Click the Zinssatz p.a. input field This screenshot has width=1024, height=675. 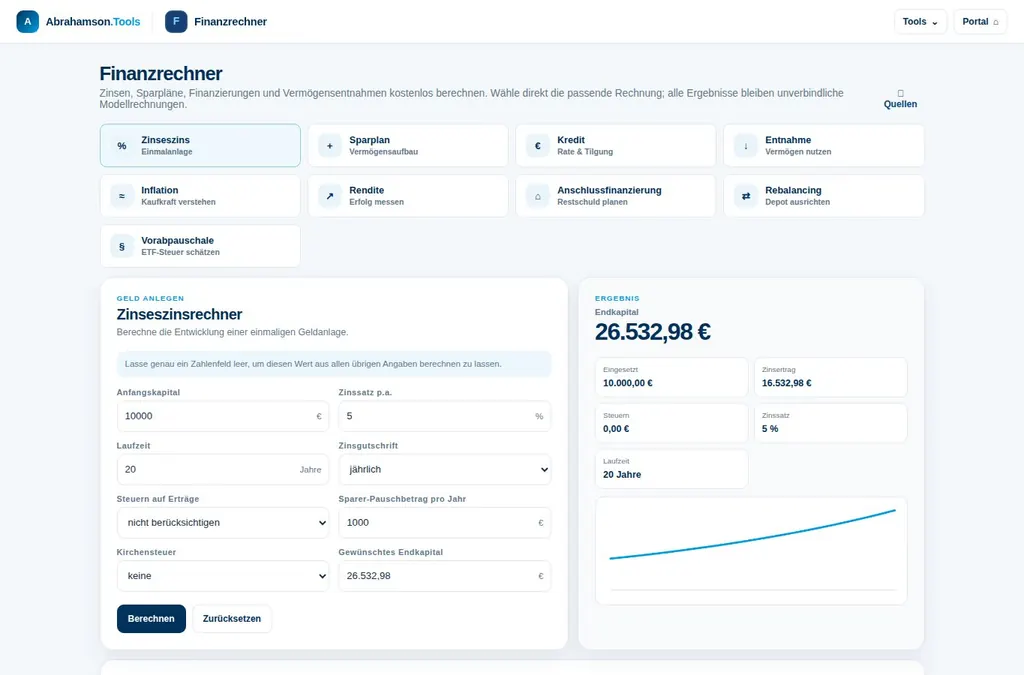coord(445,416)
